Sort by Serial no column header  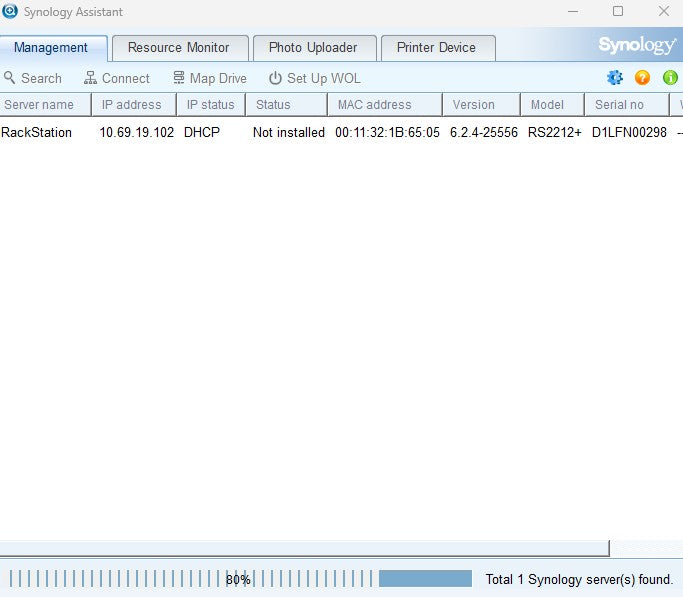click(x=627, y=105)
